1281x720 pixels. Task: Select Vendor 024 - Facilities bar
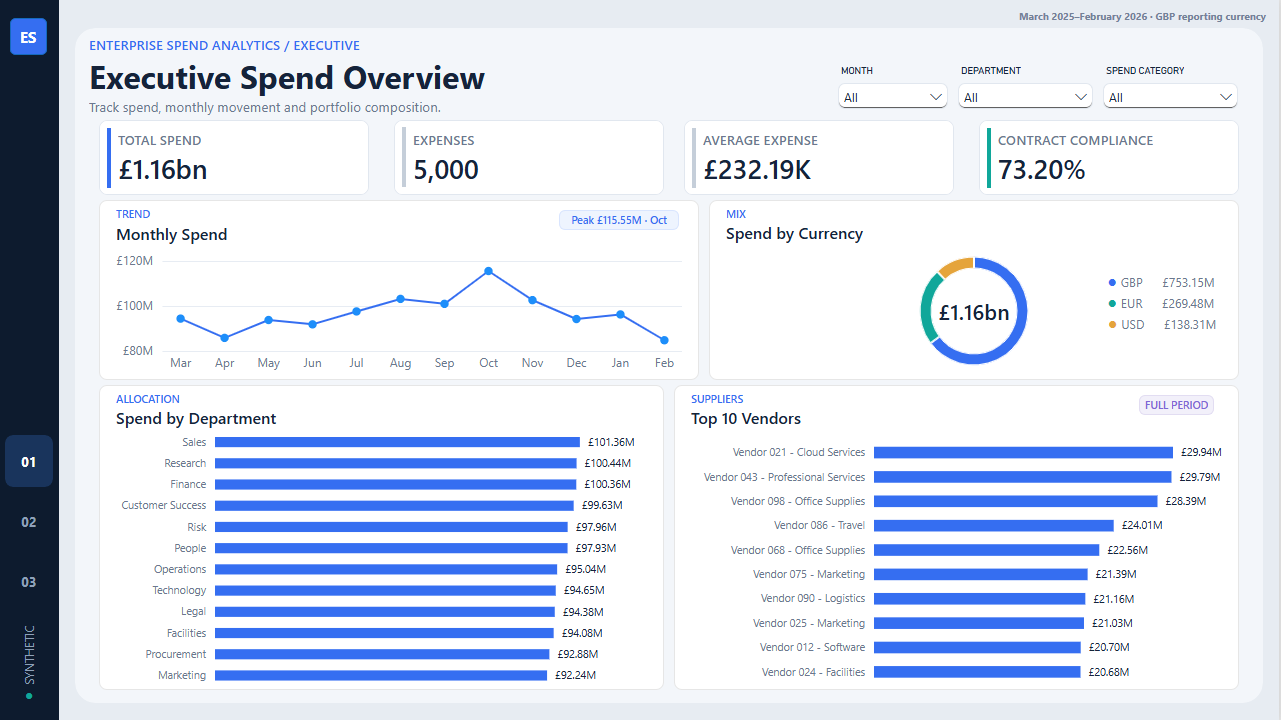tap(977, 672)
